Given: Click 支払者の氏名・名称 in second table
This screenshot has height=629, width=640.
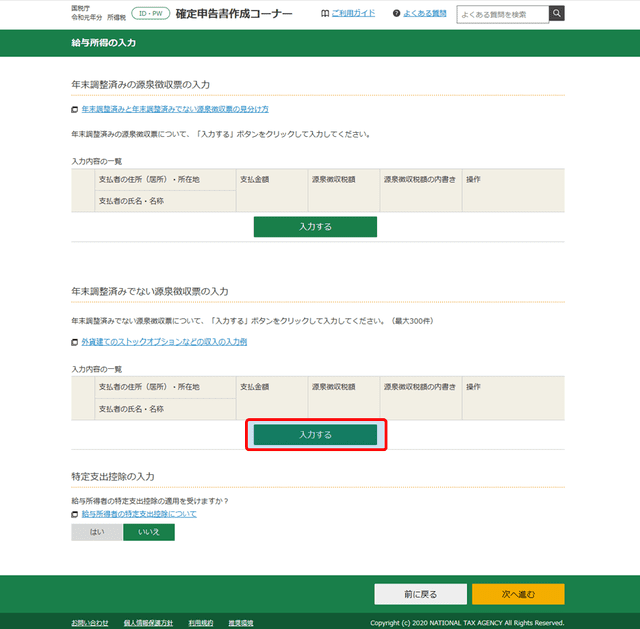Looking at the screenshot, I should (x=131, y=409).
